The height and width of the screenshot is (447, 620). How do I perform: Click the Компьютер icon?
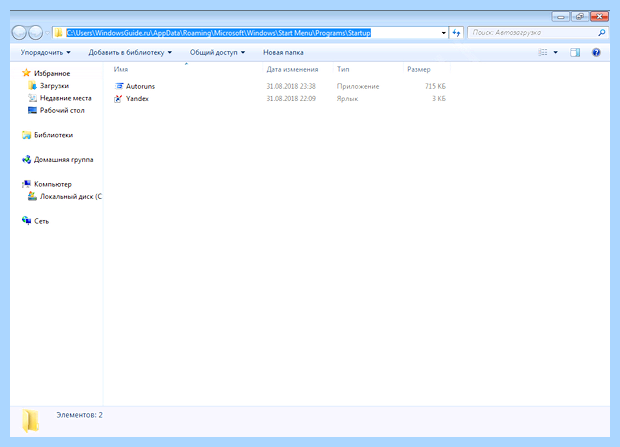pyautogui.click(x=26, y=184)
